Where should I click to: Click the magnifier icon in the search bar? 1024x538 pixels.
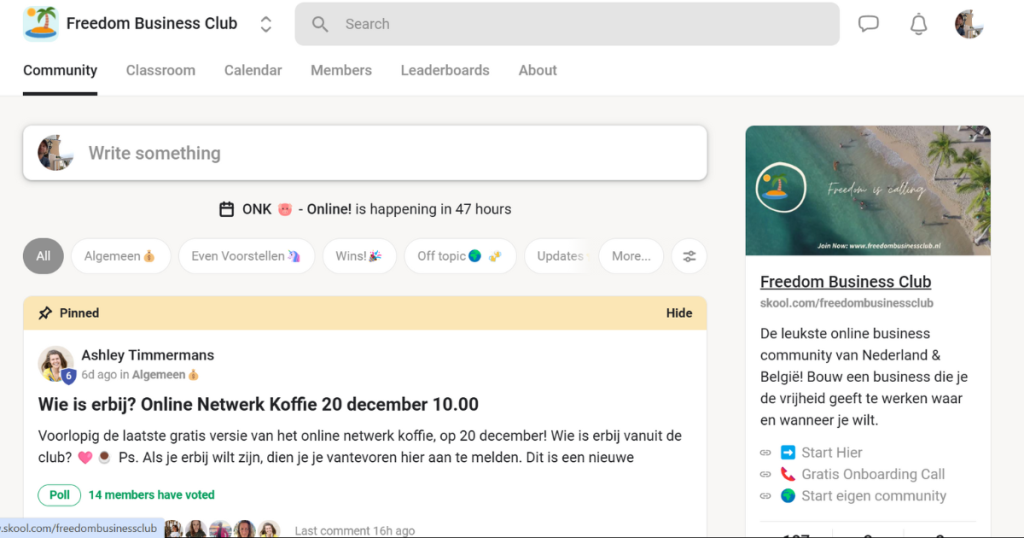pyautogui.click(x=320, y=24)
